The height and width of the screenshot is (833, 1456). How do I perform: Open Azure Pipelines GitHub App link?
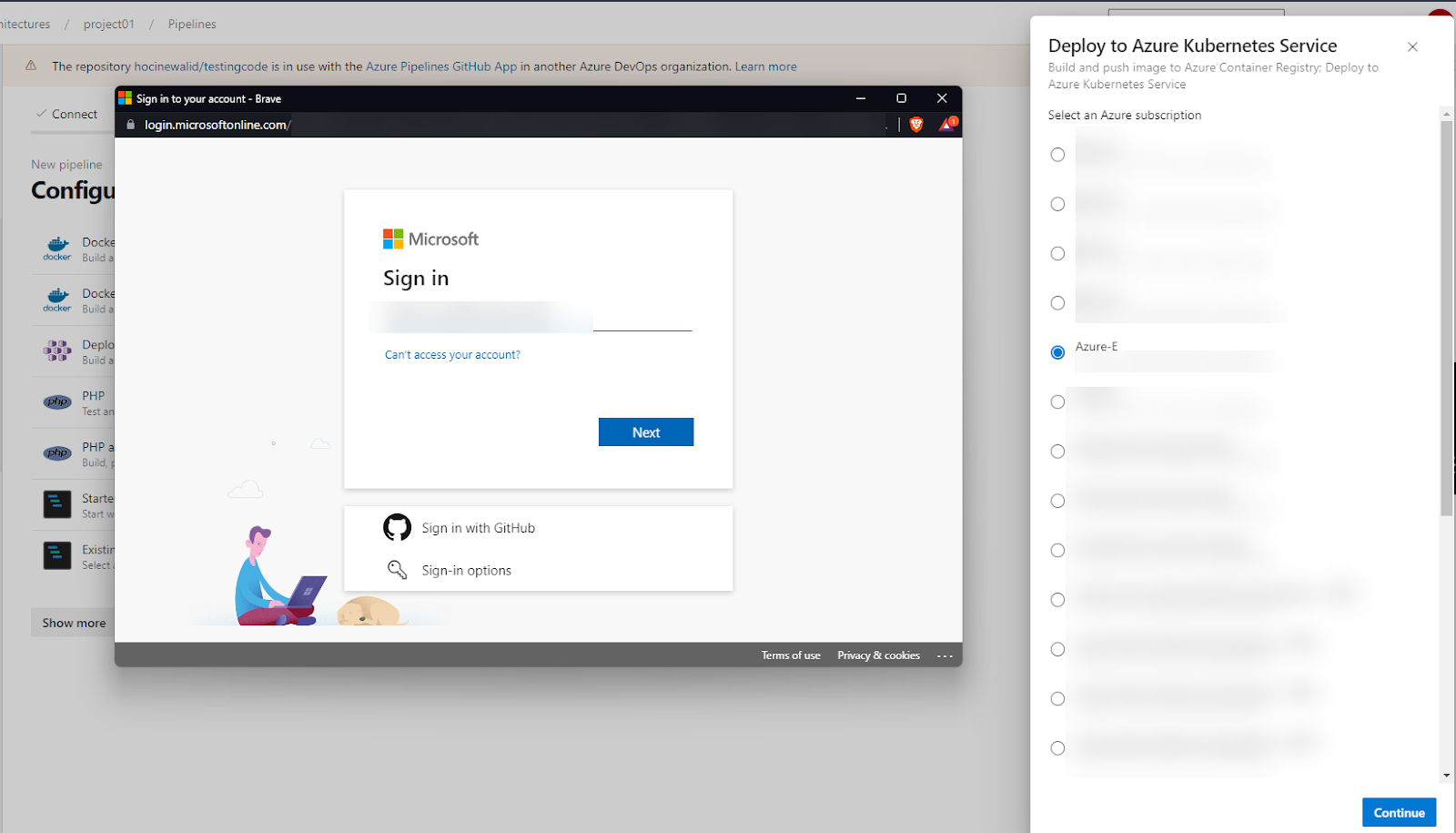point(441,66)
